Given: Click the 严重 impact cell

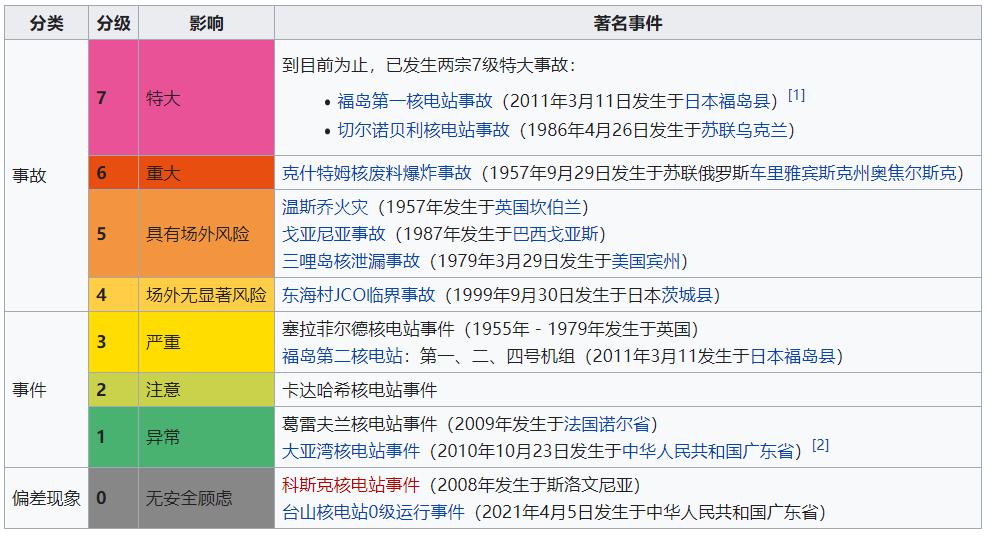Looking at the screenshot, I should coord(206,342).
